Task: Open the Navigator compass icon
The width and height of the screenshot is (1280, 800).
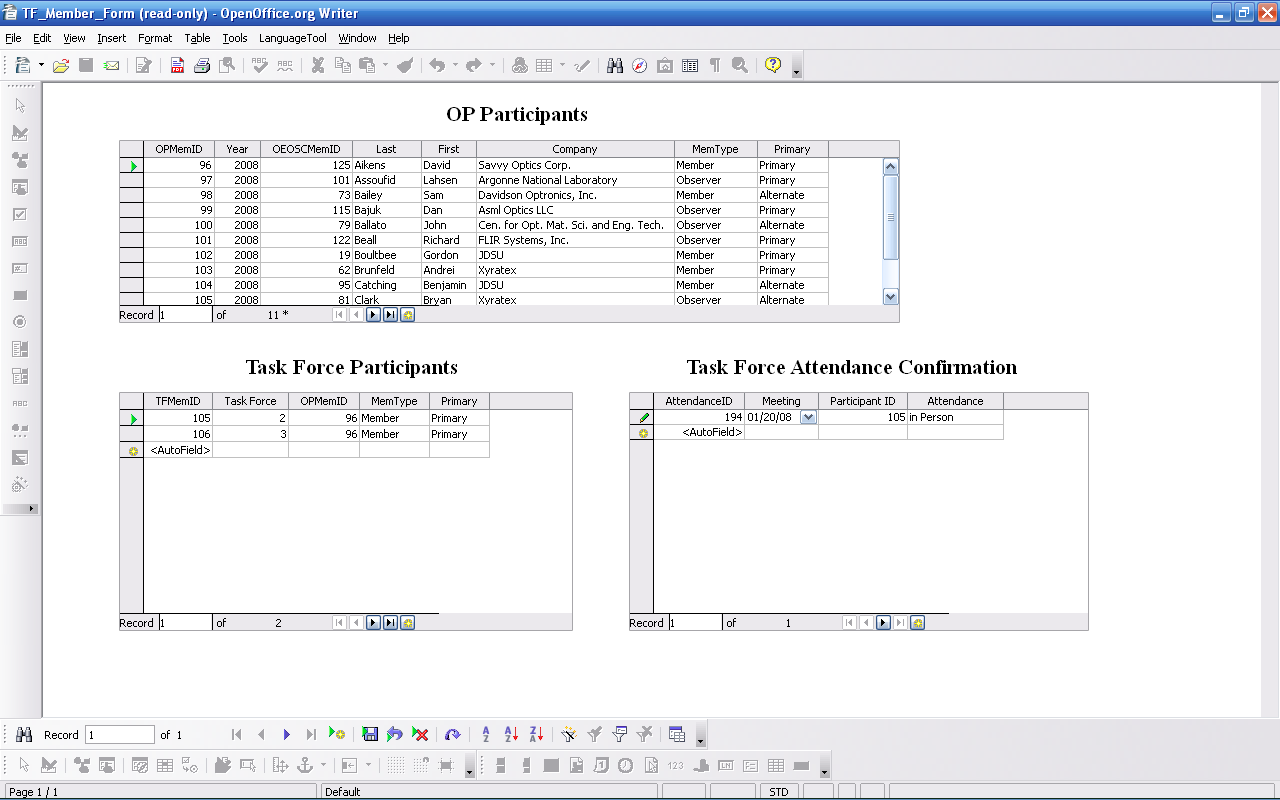Action: [x=639, y=66]
